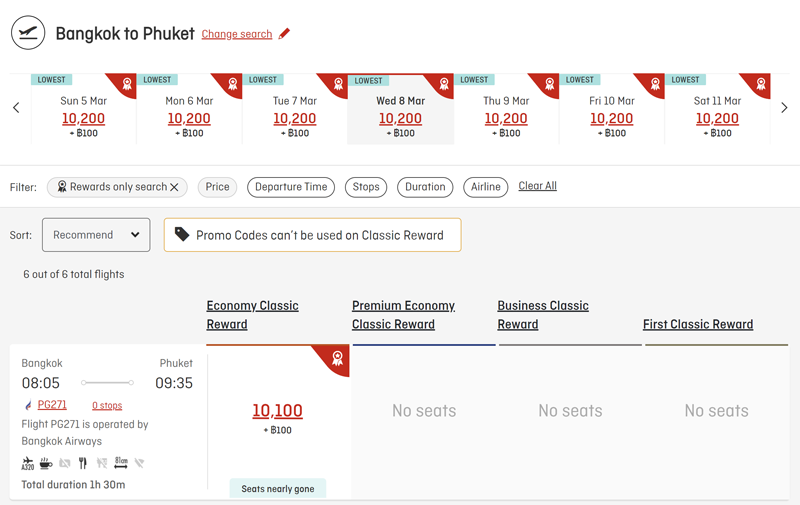The image size is (800, 505).
Task: Click the coffee cup refreshment icon
Action: coord(46,463)
